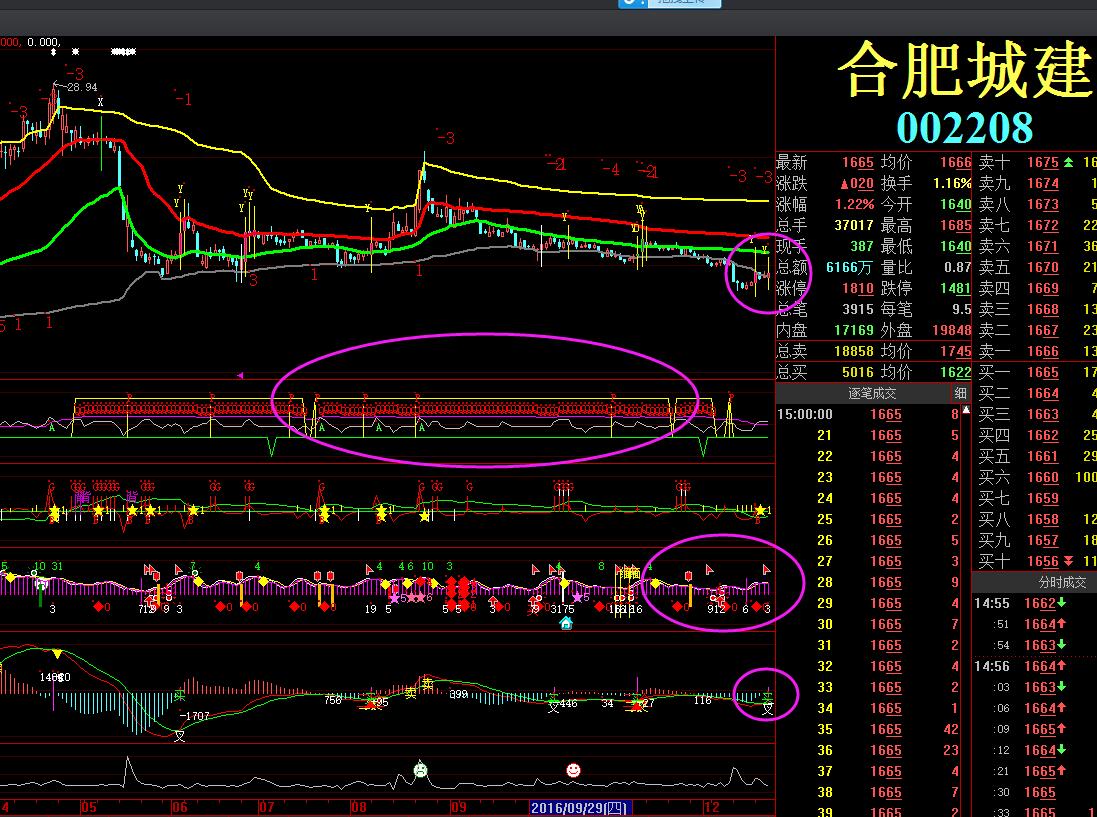Click the 合肥城建 stock name title
The image size is (1097, 817).
tap(965, 72)
